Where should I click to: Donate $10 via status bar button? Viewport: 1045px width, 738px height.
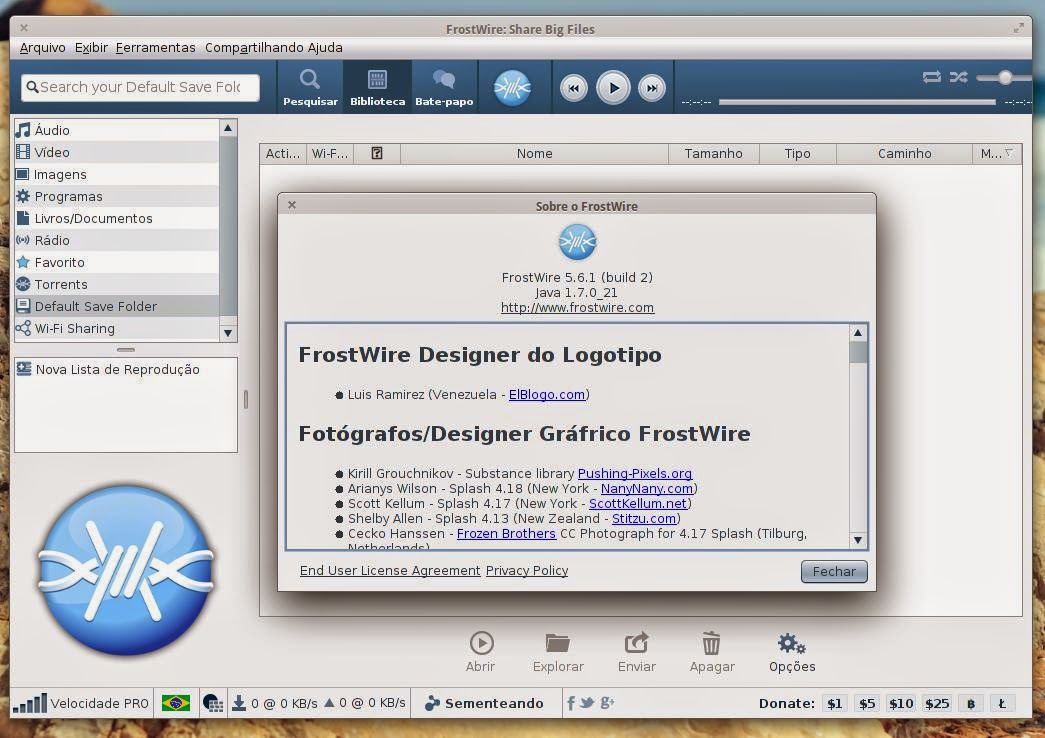click(x=901, y=703)
